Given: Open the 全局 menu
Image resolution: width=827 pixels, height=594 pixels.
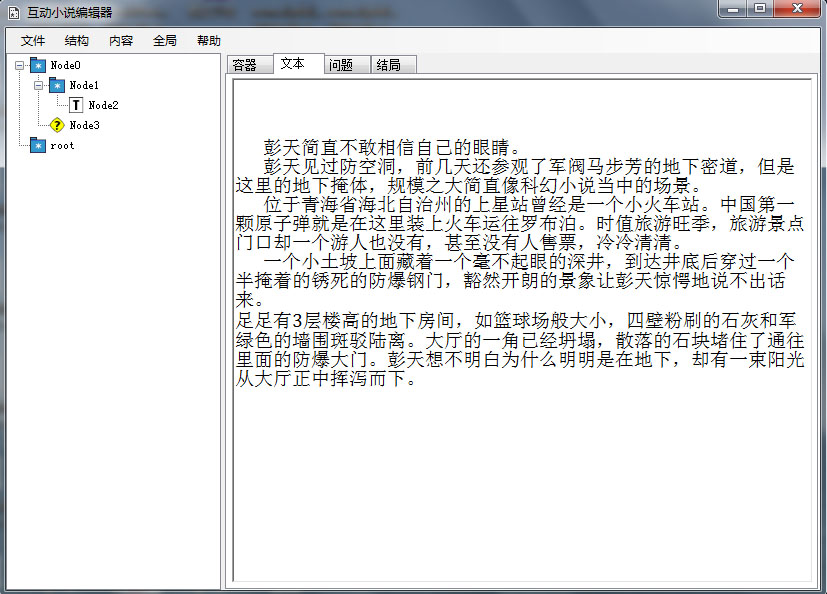Looking at the screenshot, I should tap(165, 41).
